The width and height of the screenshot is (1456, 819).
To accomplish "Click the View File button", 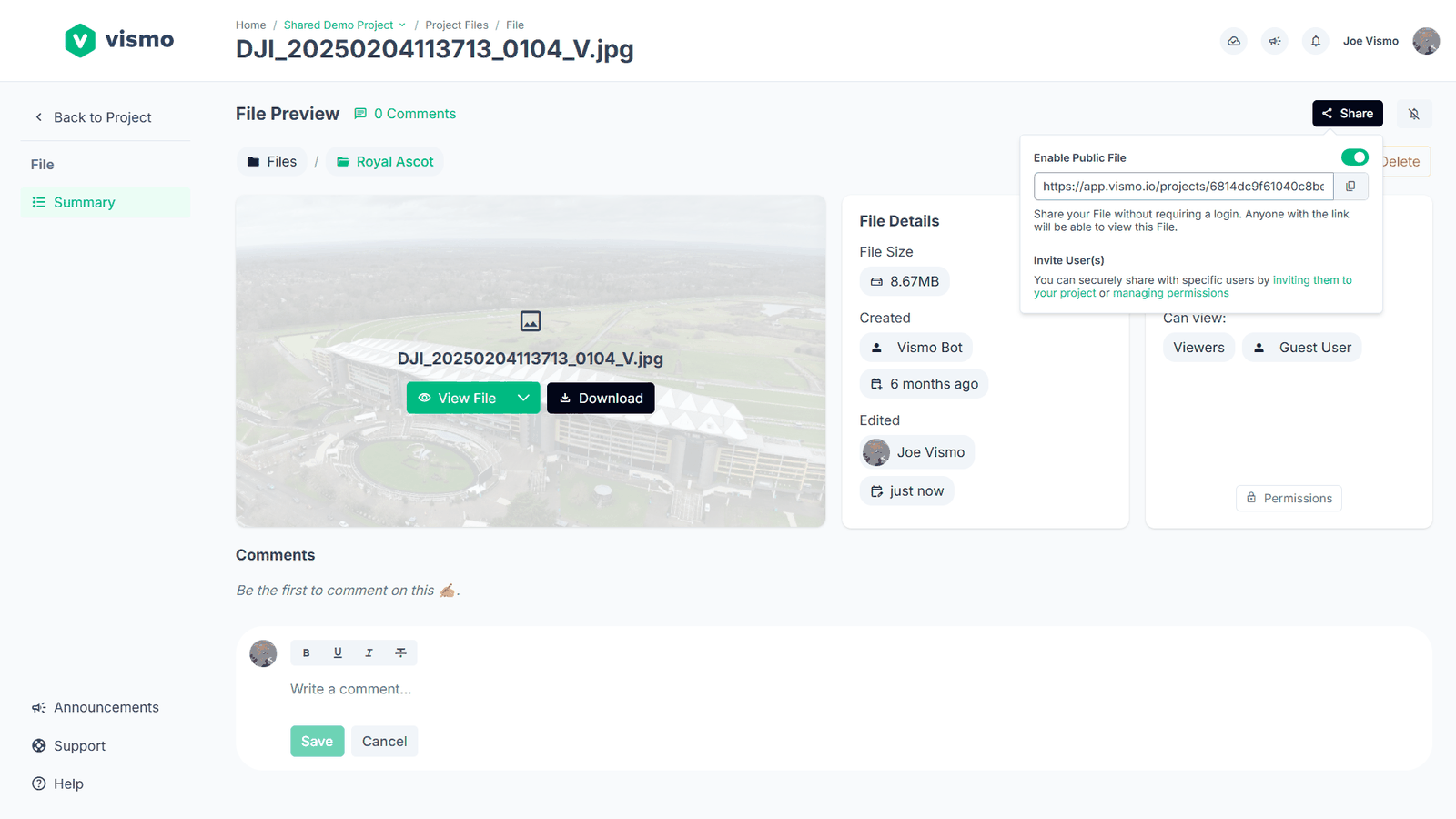I will pos(458,398).
